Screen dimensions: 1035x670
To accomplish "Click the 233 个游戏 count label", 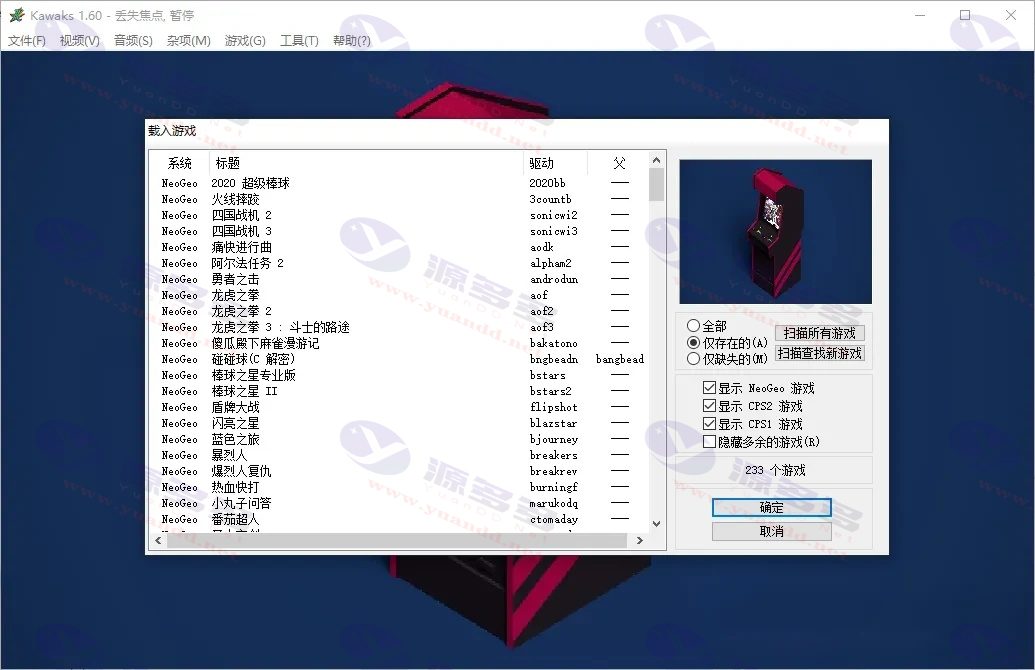I will 775,470.
